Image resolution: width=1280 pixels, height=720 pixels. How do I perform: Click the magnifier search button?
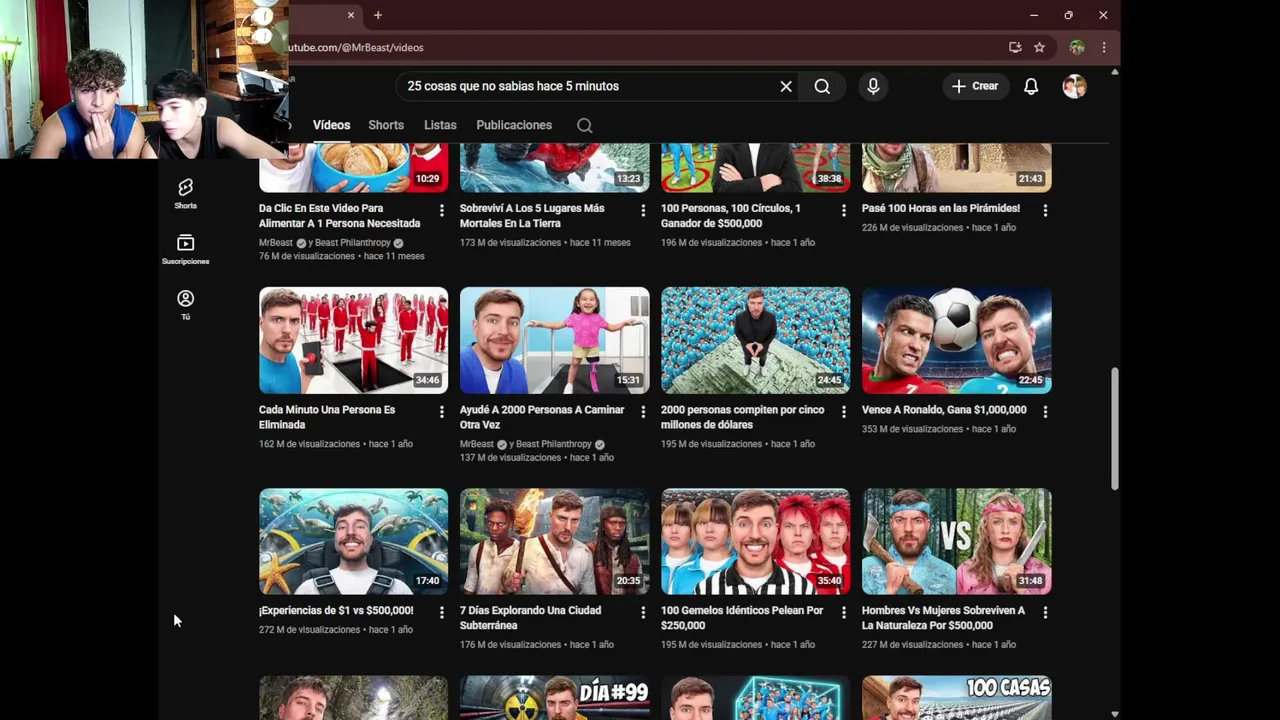click(822, 86)
